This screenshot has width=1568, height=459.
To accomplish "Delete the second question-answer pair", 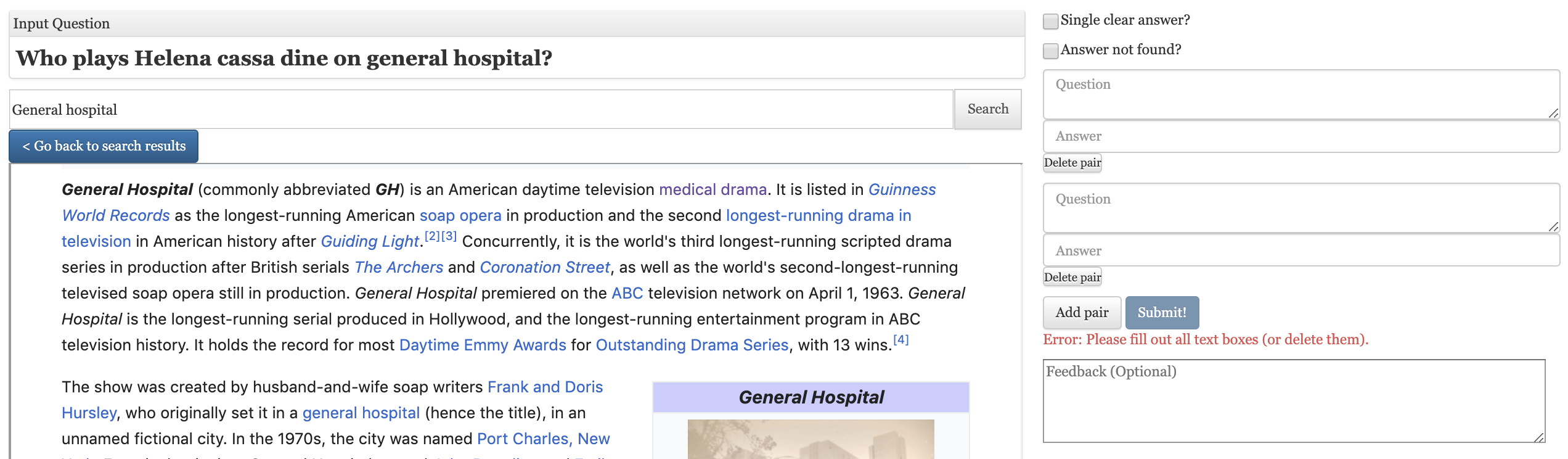I will 1072,278.
